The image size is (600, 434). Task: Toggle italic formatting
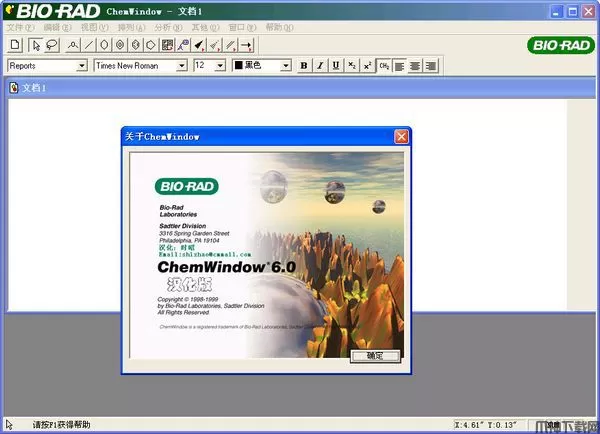(x=320, y=65)
